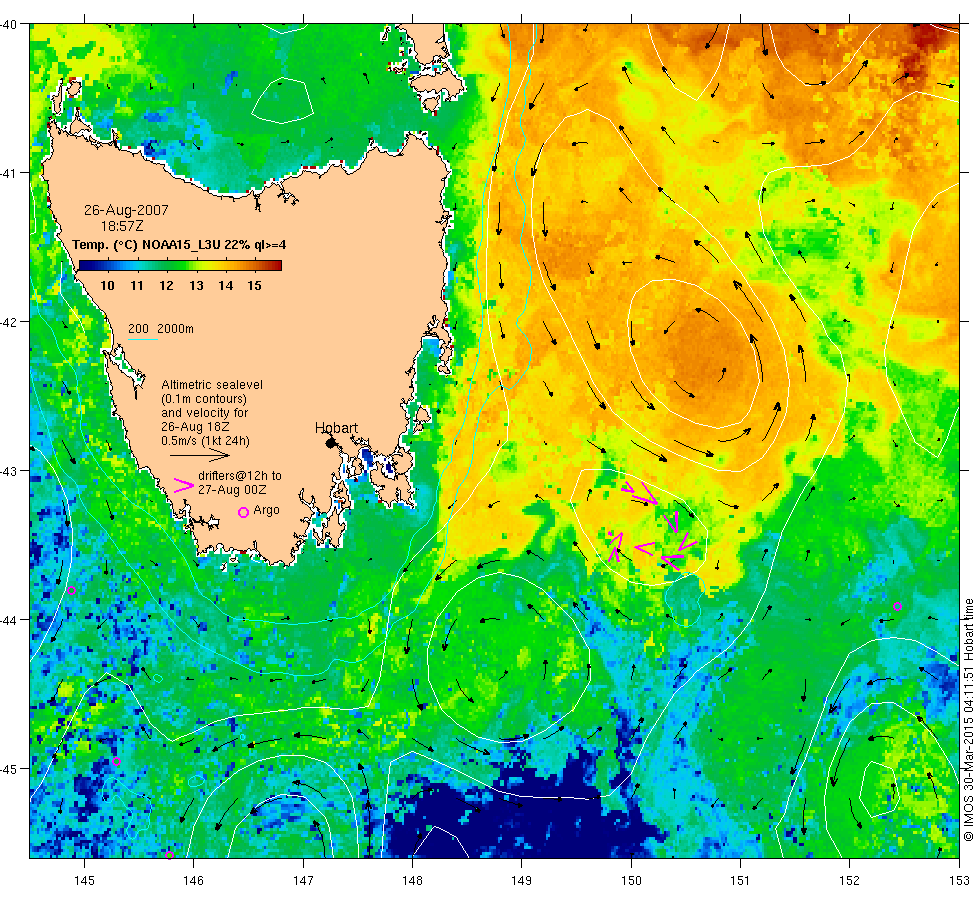980x900 pixels.
Task: Click the Argo legend label
Action: point(267,511)
